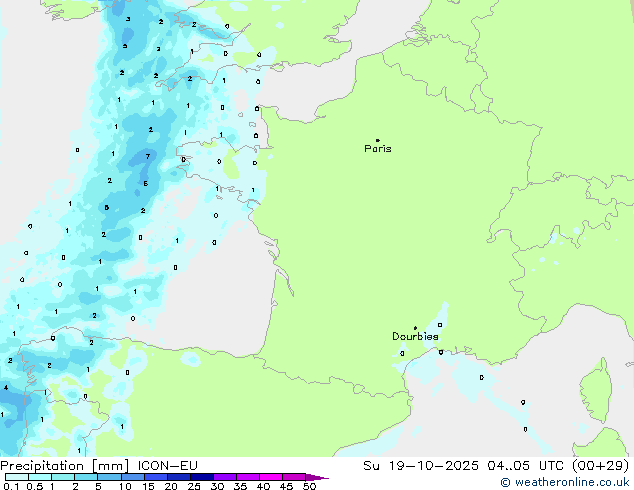Click the 'Precipitation [mm]' title text
Screen dimensions: 634x490
[x=65, y=465]
